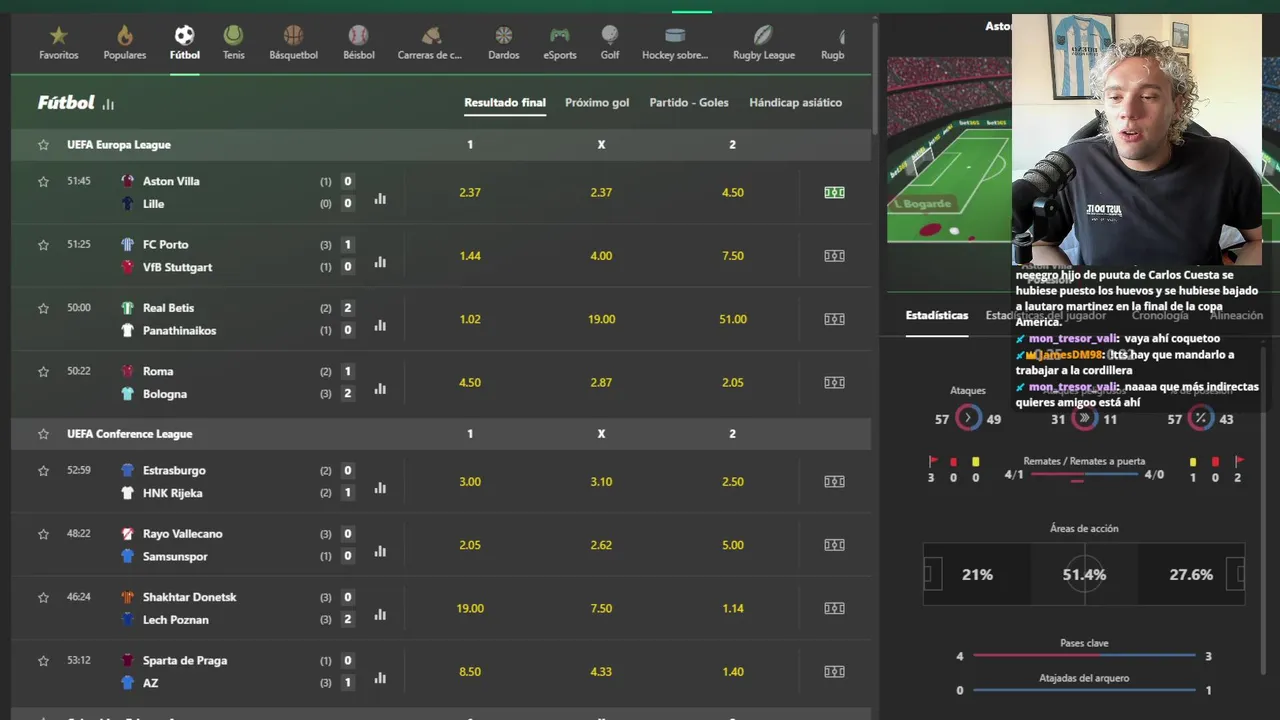This screenshot has width=1280, height=720.
Task: Select the Hándicap asiático tab
Action: [795, 103]
